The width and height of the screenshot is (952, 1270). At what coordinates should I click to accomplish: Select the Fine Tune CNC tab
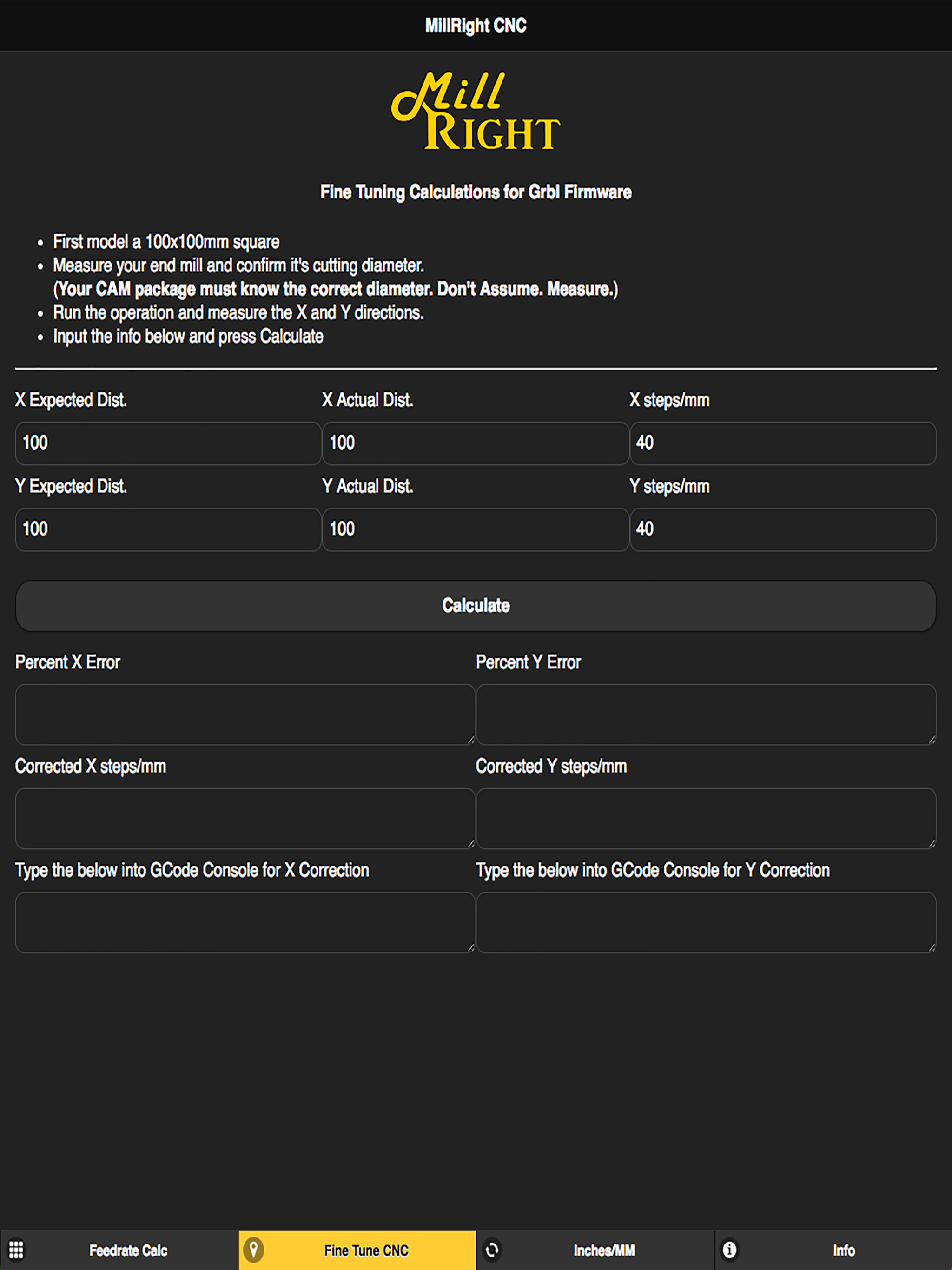pos(357,1250)
